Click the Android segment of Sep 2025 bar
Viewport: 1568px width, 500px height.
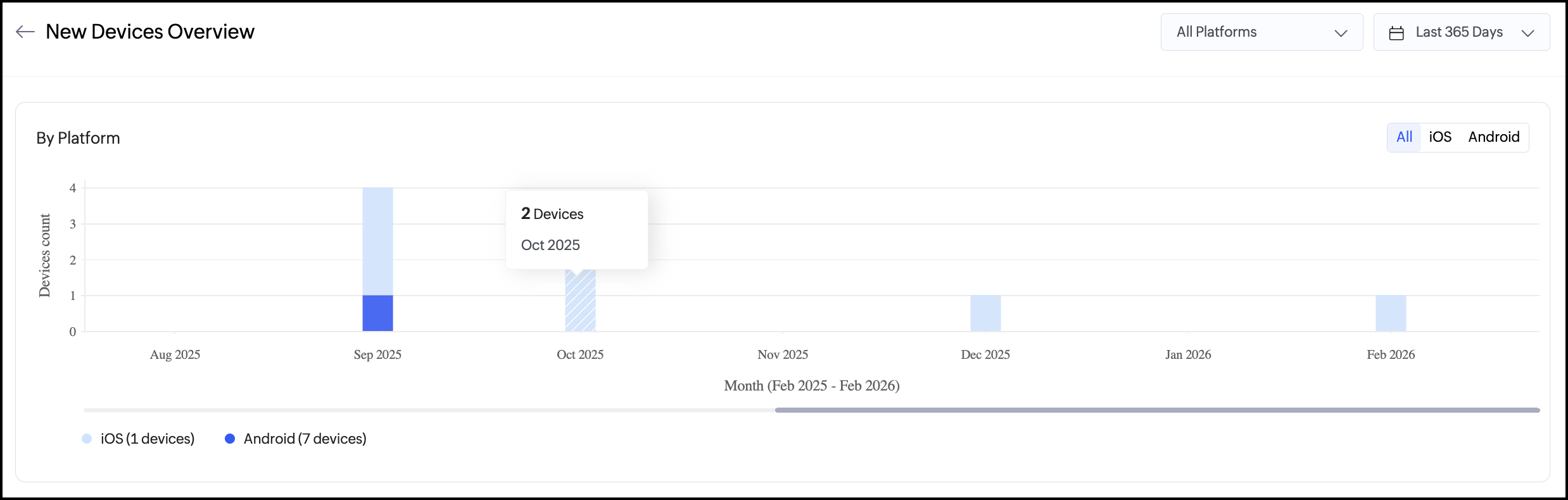[377, 313]
